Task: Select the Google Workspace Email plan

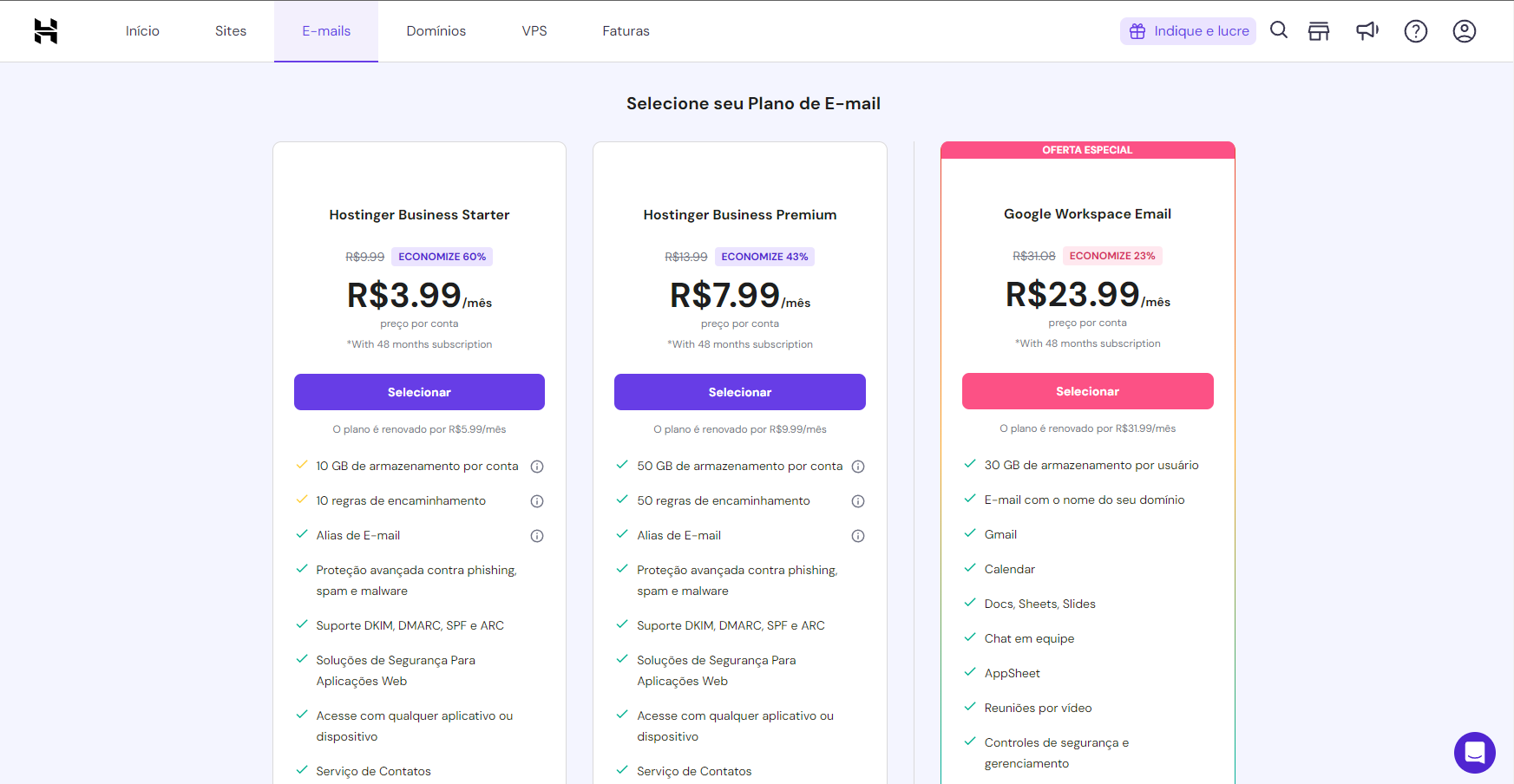Action: pyautogui.click(x=1087, y=391)
